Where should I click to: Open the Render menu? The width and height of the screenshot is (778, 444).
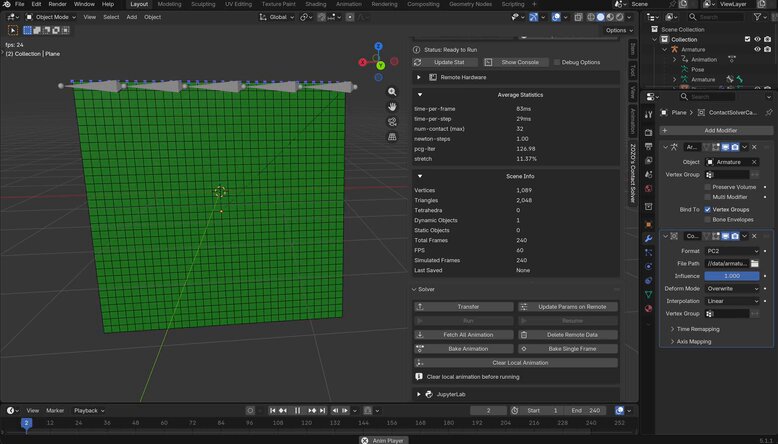coord(58,4)
